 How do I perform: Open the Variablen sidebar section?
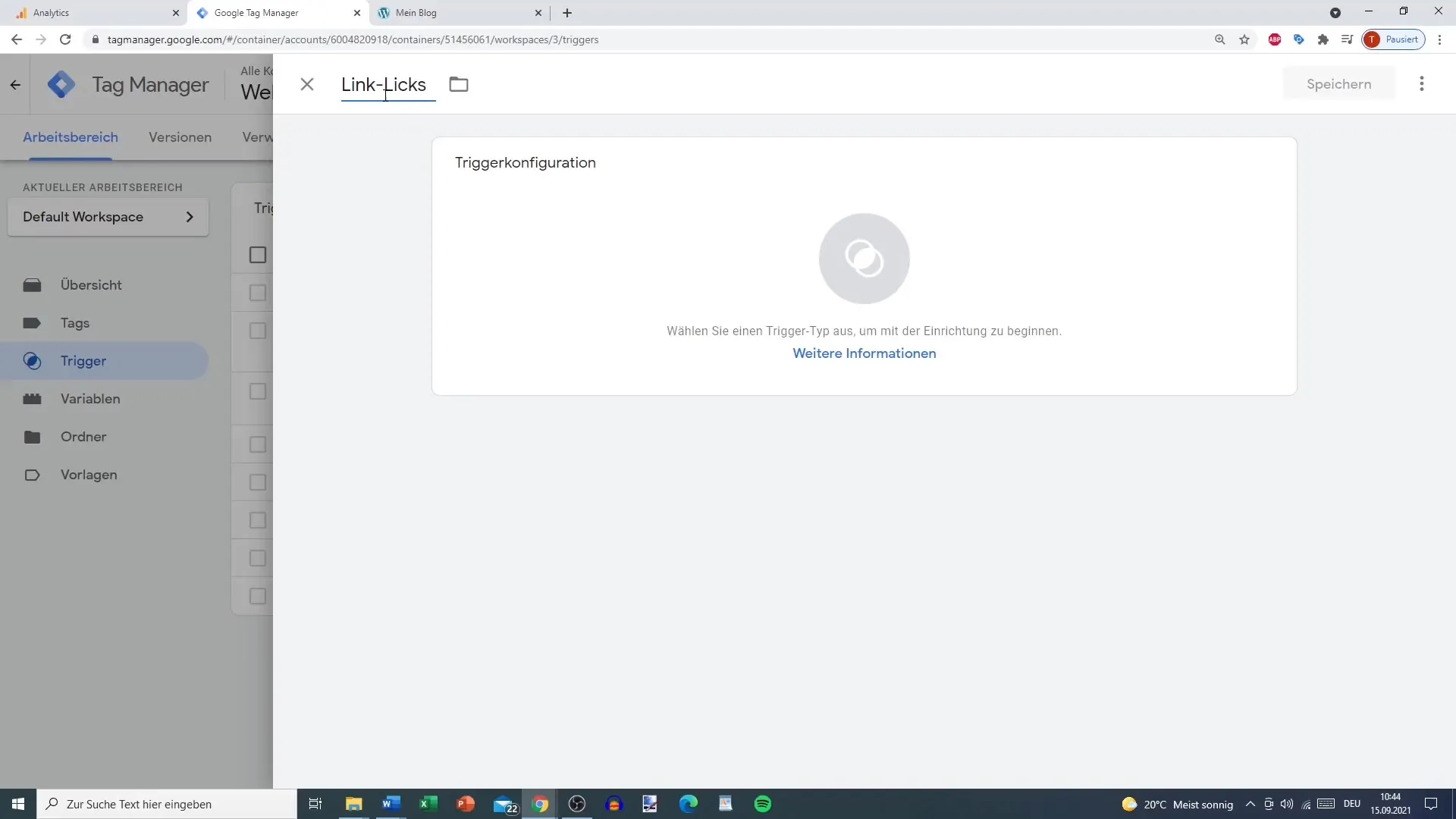click(90, 398)
